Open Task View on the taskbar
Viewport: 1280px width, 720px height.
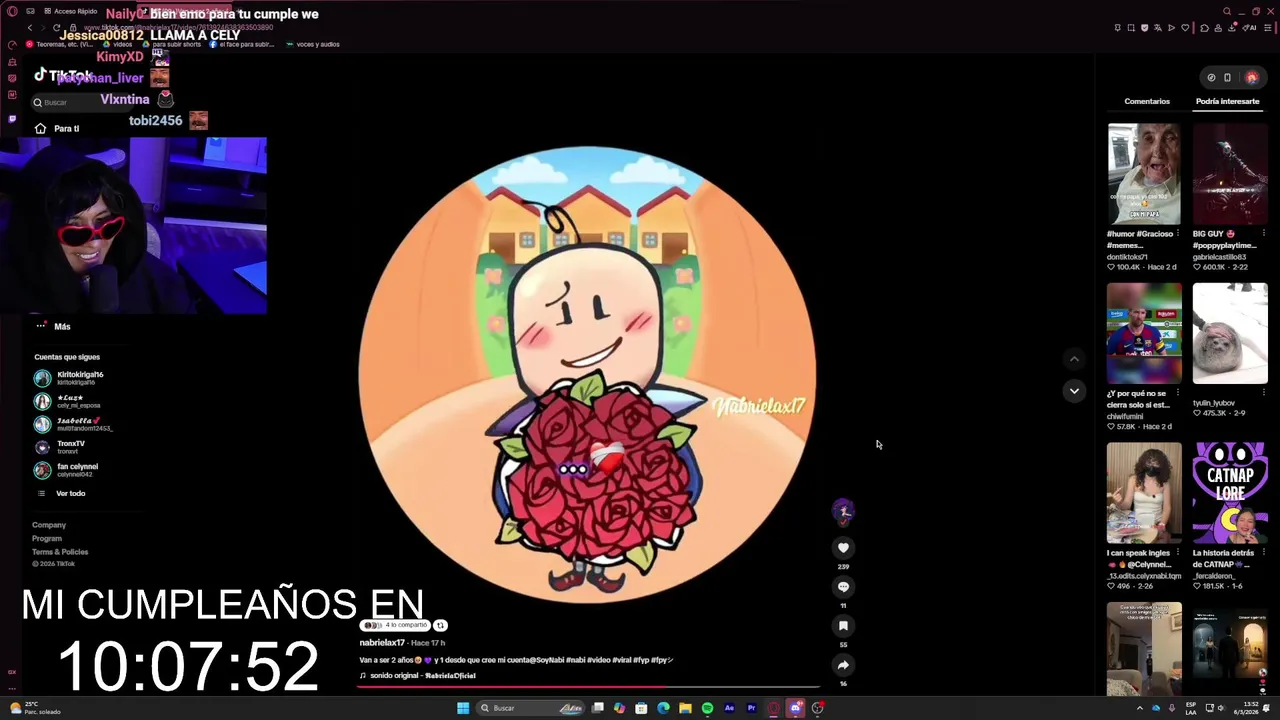(598, 708)
